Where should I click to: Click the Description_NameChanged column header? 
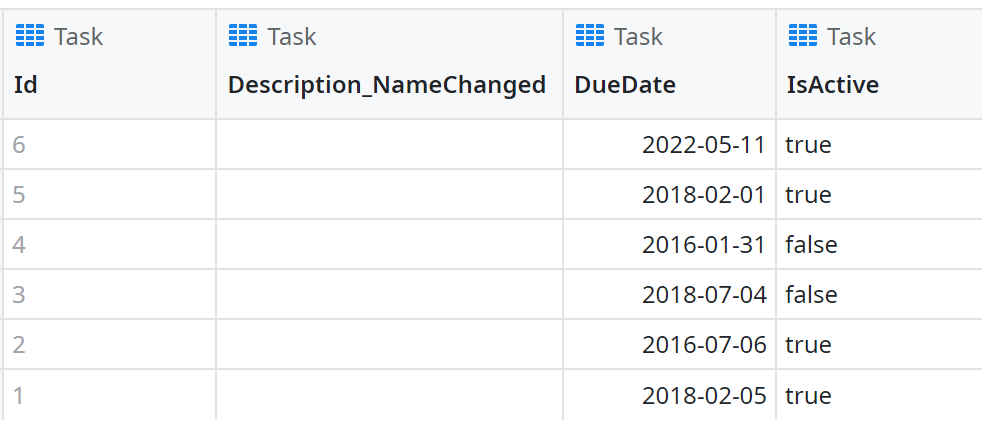(387, 85)
